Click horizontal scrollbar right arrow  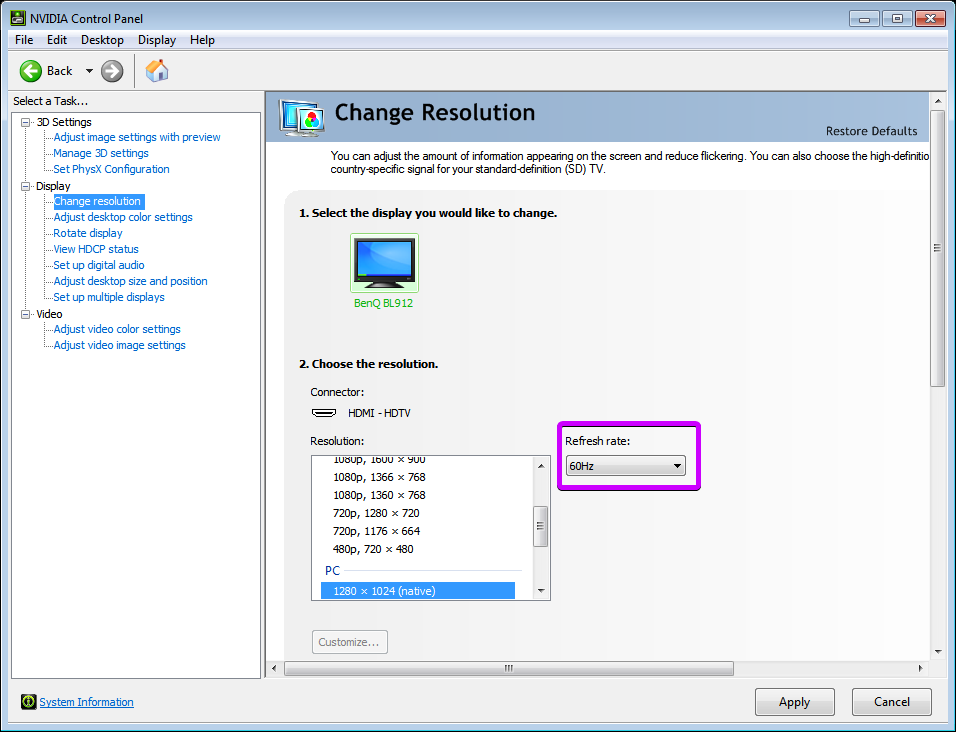pos(920,669)
